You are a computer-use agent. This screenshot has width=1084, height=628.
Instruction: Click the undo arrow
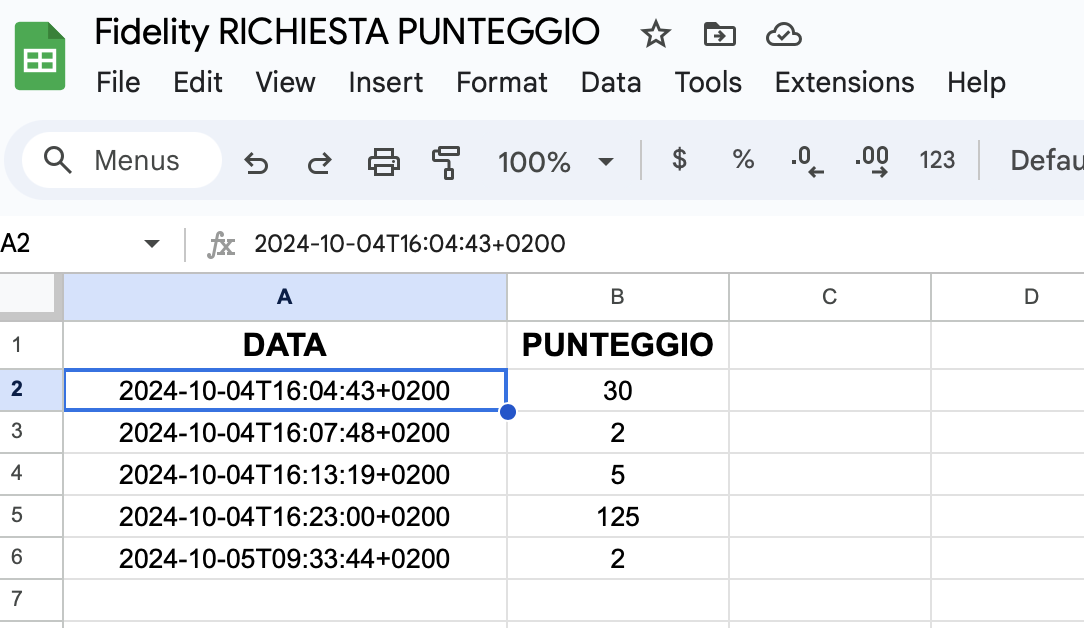click(256, 163)
